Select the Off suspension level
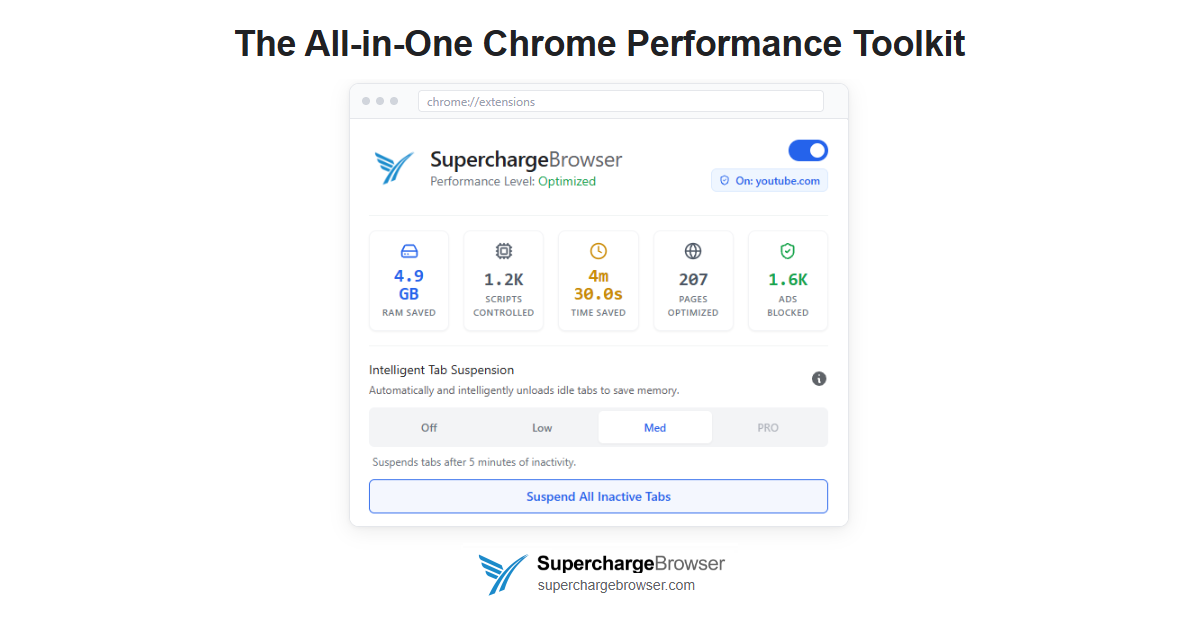Image resolution: width=1200 pixels, height=630 pixels. pos(428,427)
